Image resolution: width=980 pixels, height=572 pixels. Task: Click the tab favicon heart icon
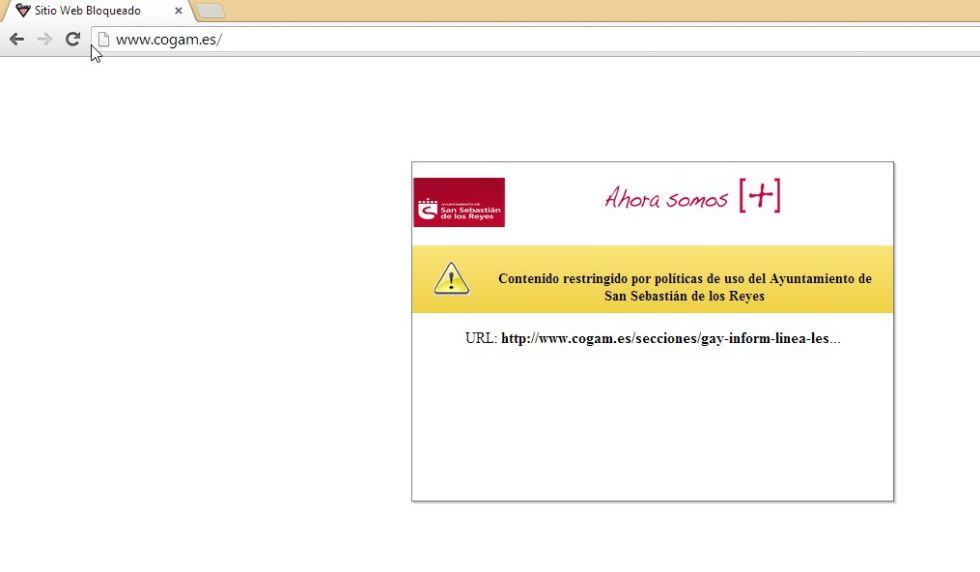point(23,11)
